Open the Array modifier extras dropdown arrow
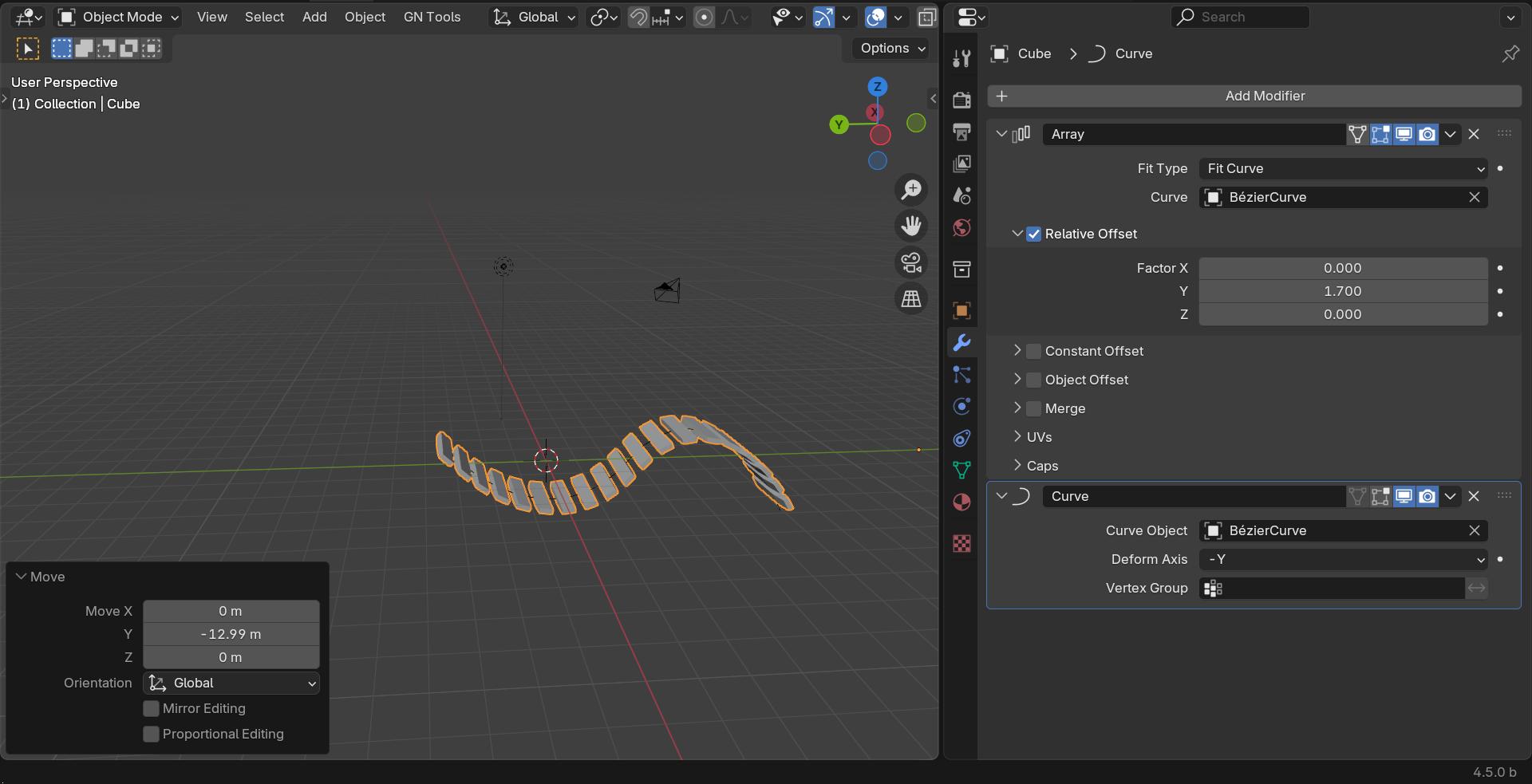Image resolution: width=1532 pixels, height=784 pixels. point(1451,134)
